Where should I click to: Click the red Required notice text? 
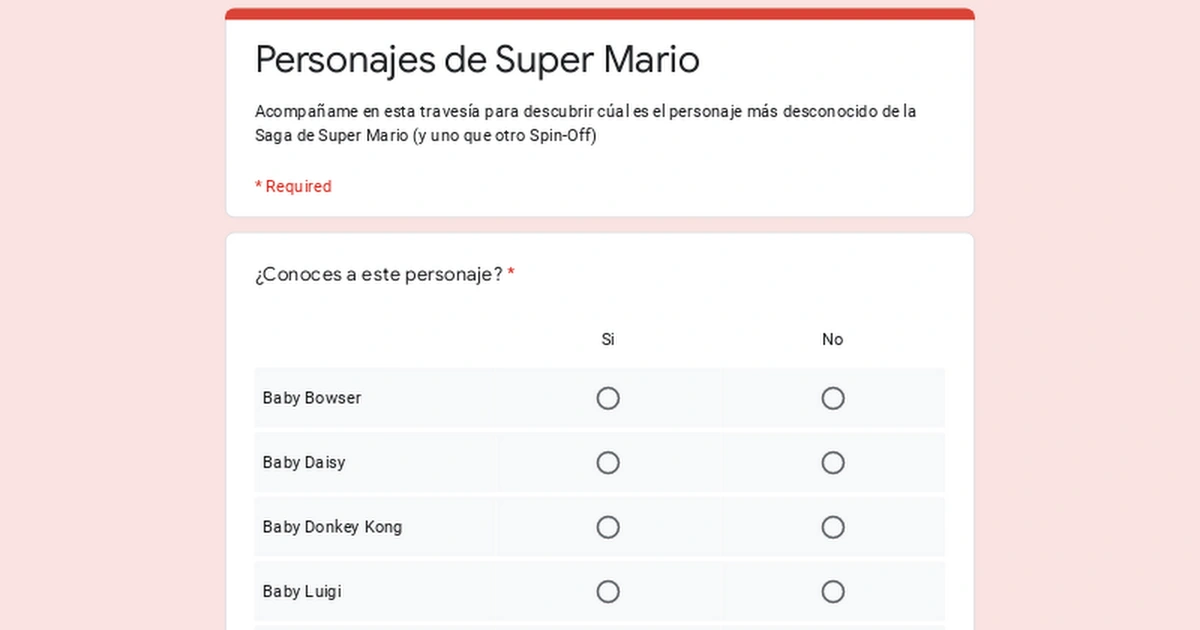coord(293,187)
